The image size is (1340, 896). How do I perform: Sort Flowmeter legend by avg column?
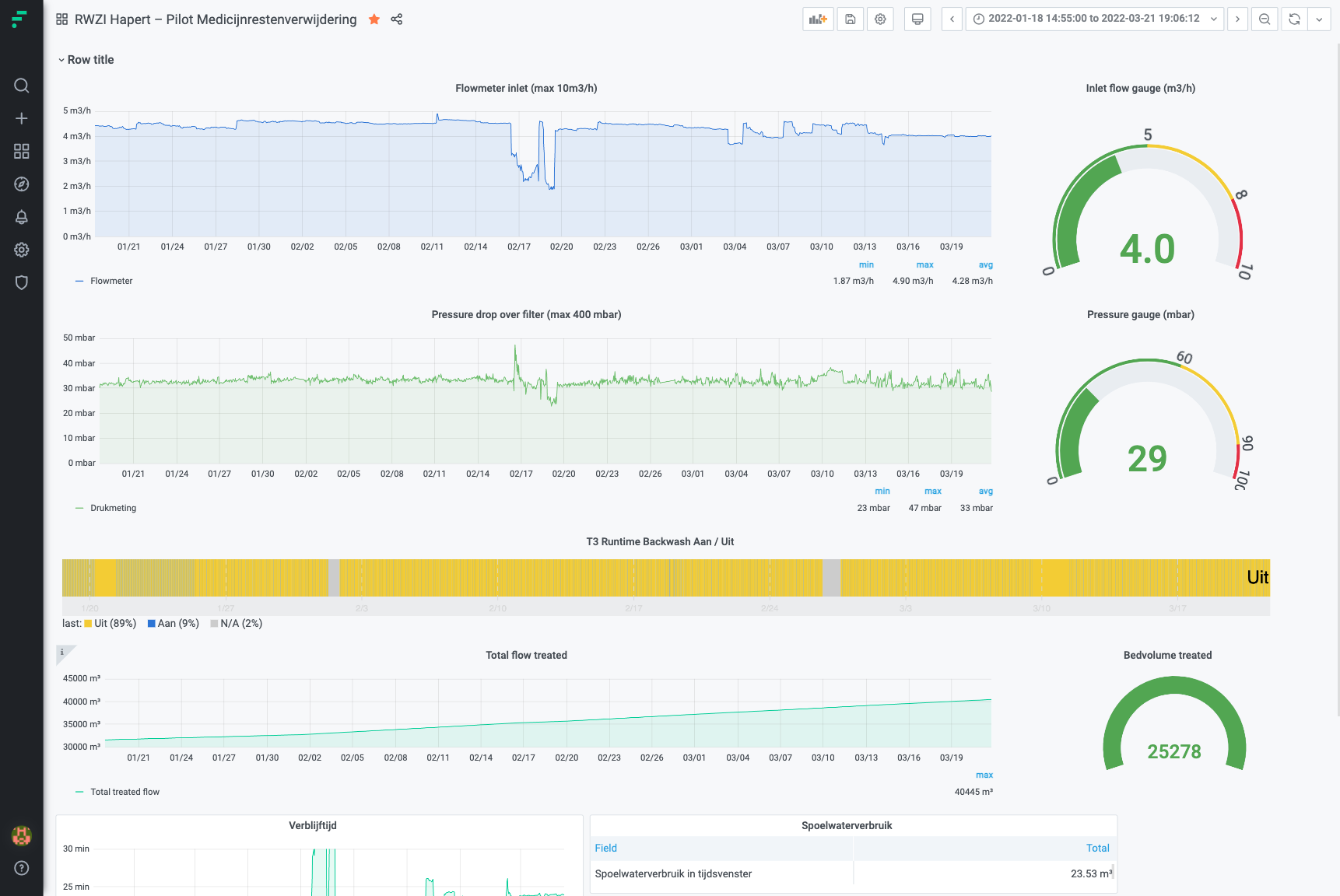click(985, 265)
